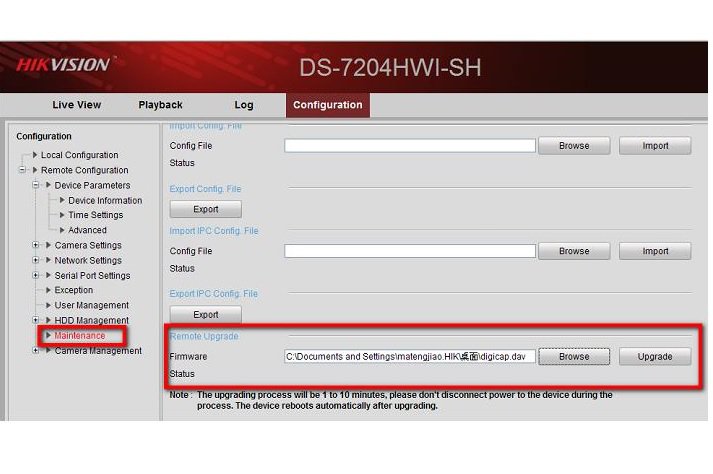Click the Import IPC Config. File heading

pos(214,231)
